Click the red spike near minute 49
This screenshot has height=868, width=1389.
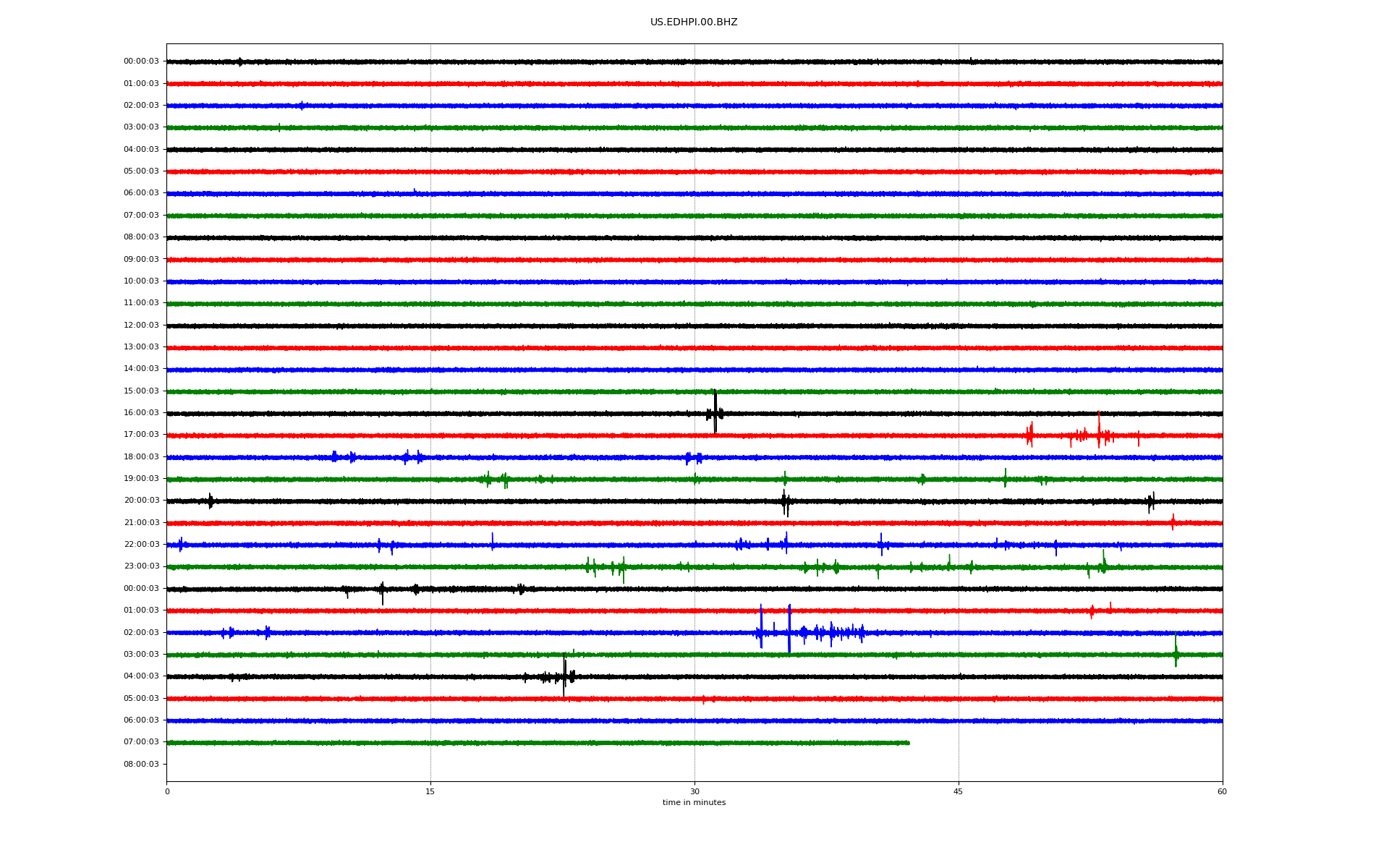pos(1030,435)
